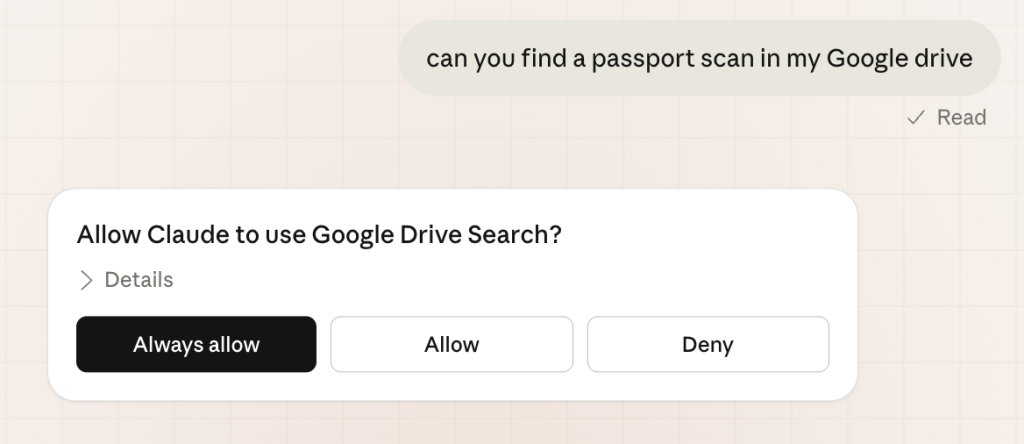The image size is (1024, 444).
Task: Click the permission dialog title text
Action: tap(319, 235)
